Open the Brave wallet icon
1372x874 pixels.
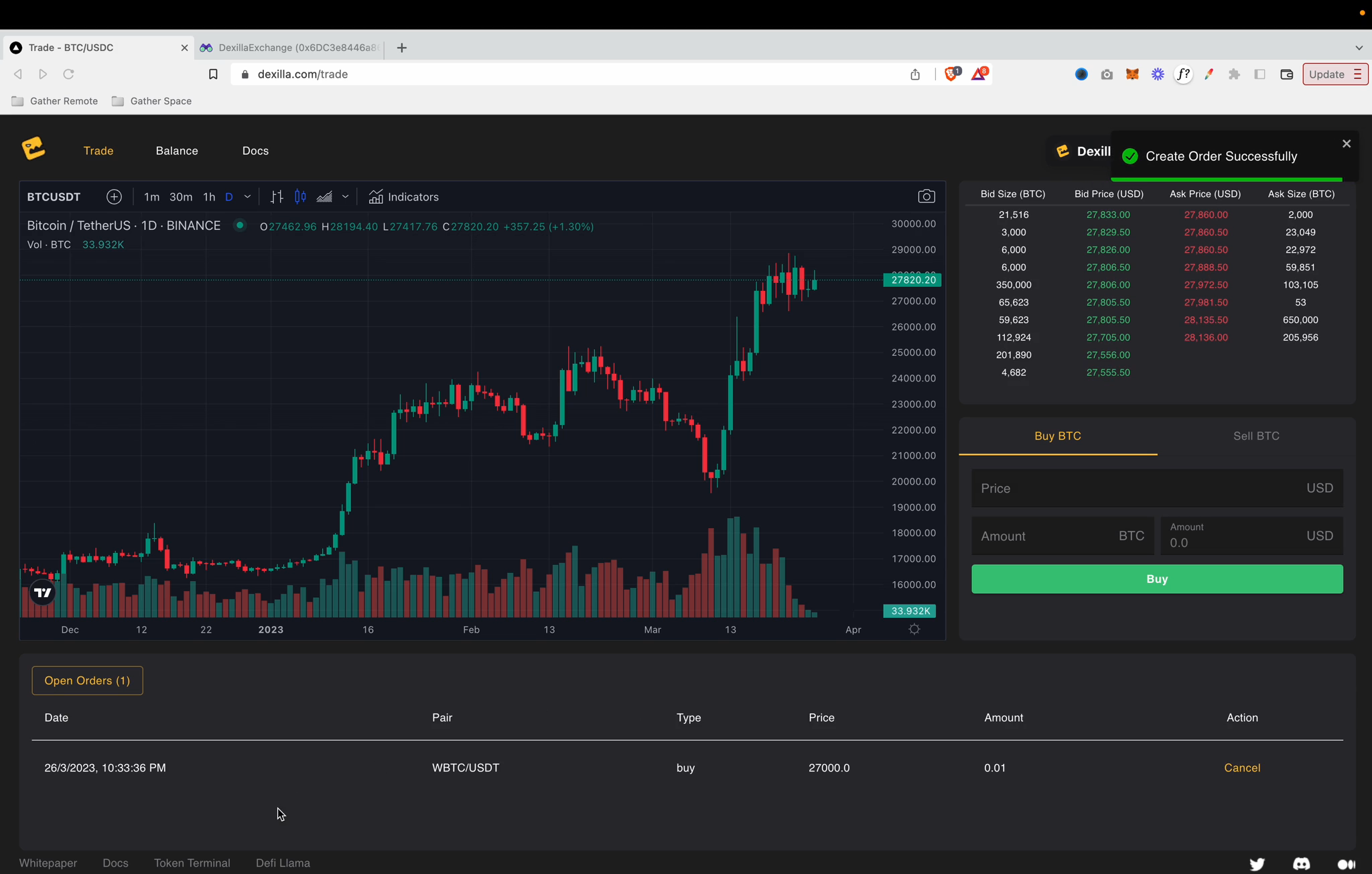click(x=1286, y=74)
